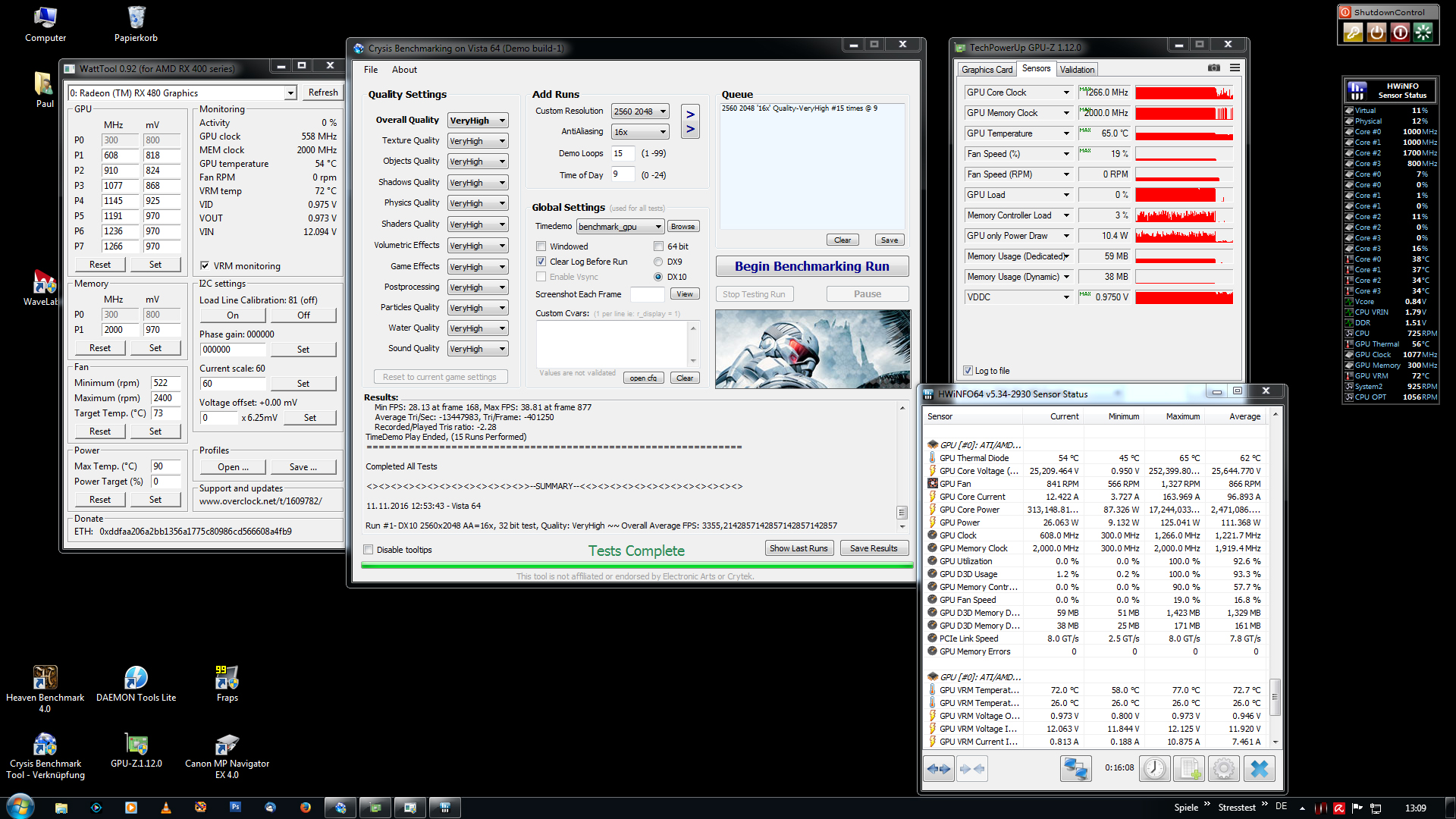This screenshot has width=1456, height=819.
Task: Select the DX9 radio button
Action: [658, 262]
